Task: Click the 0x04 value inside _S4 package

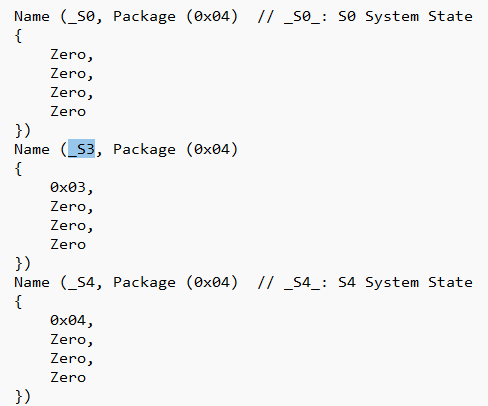Action: point(68,320)
